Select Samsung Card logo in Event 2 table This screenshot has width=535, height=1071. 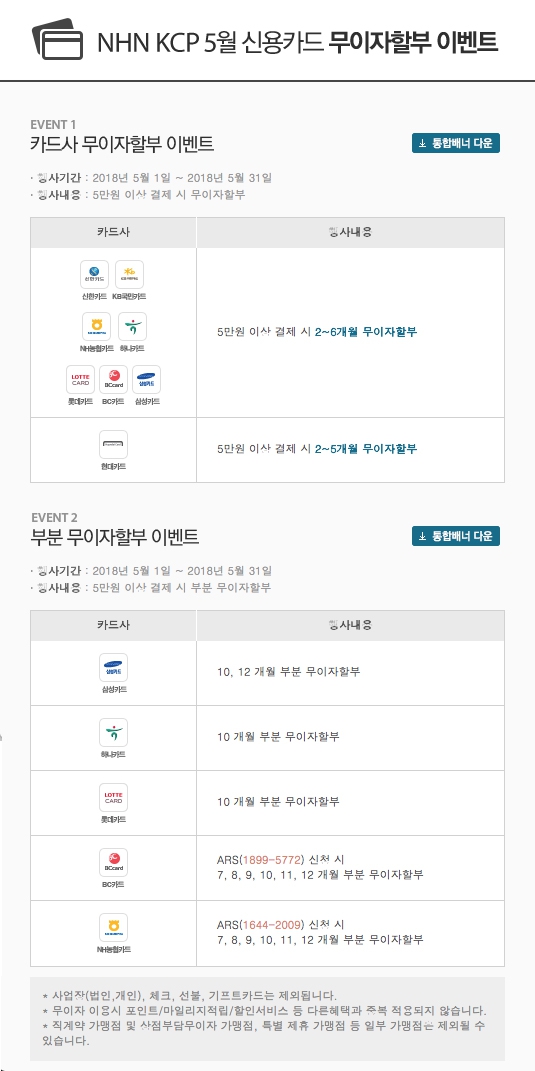coord(113,667)
